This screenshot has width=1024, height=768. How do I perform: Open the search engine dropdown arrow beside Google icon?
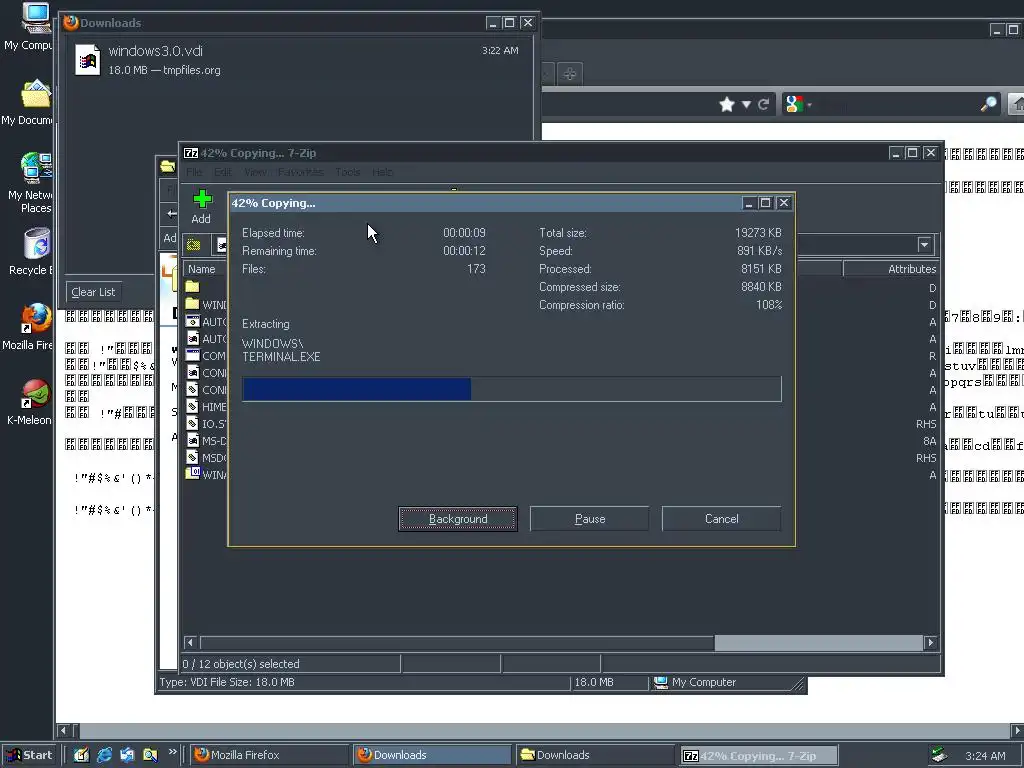click(810, 104)
